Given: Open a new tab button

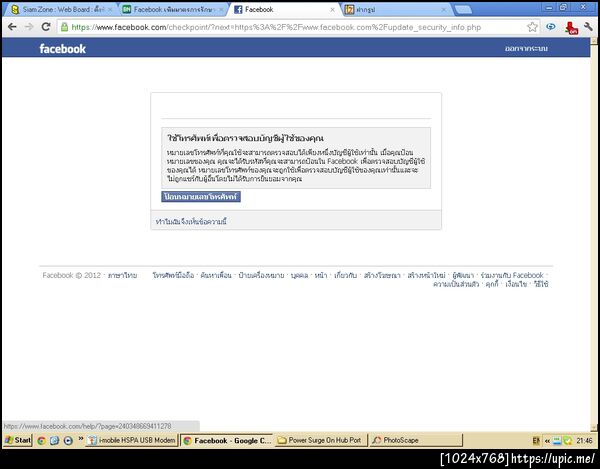Looking at the screenshot, I should click(x=463, y=10).
